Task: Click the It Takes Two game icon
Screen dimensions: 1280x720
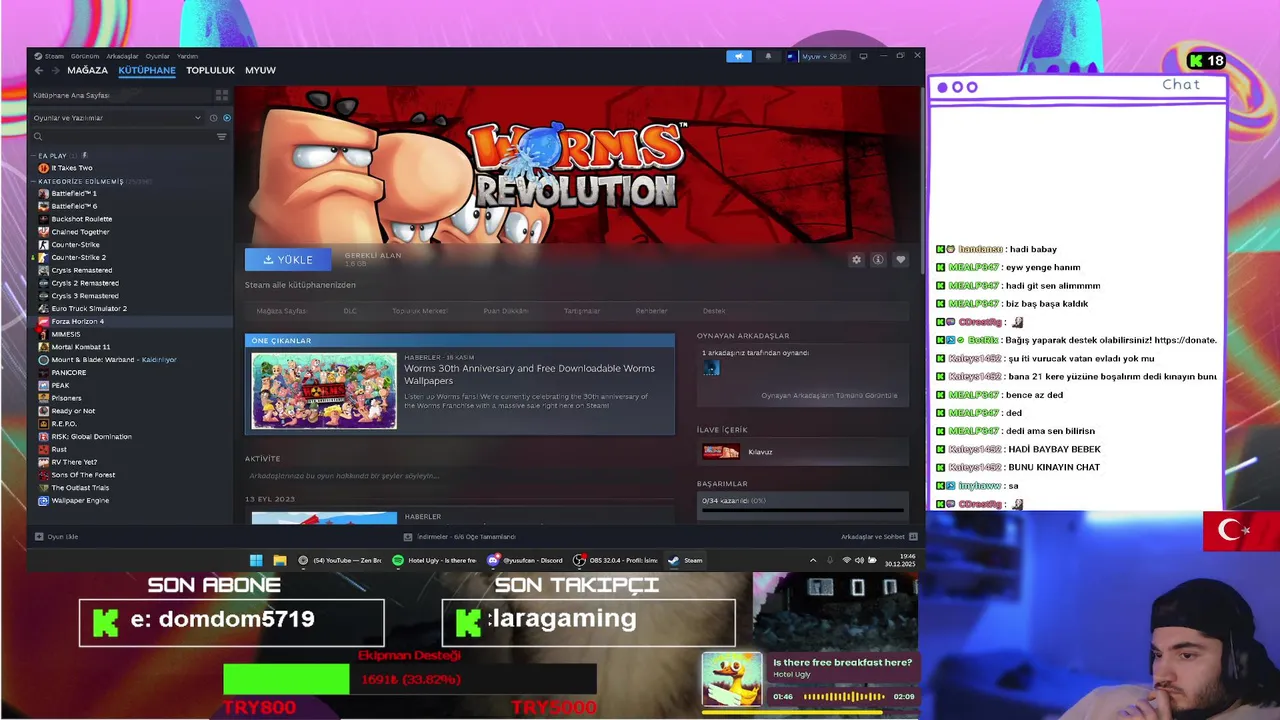Action: pyautogui.click(x=43, y=168)
